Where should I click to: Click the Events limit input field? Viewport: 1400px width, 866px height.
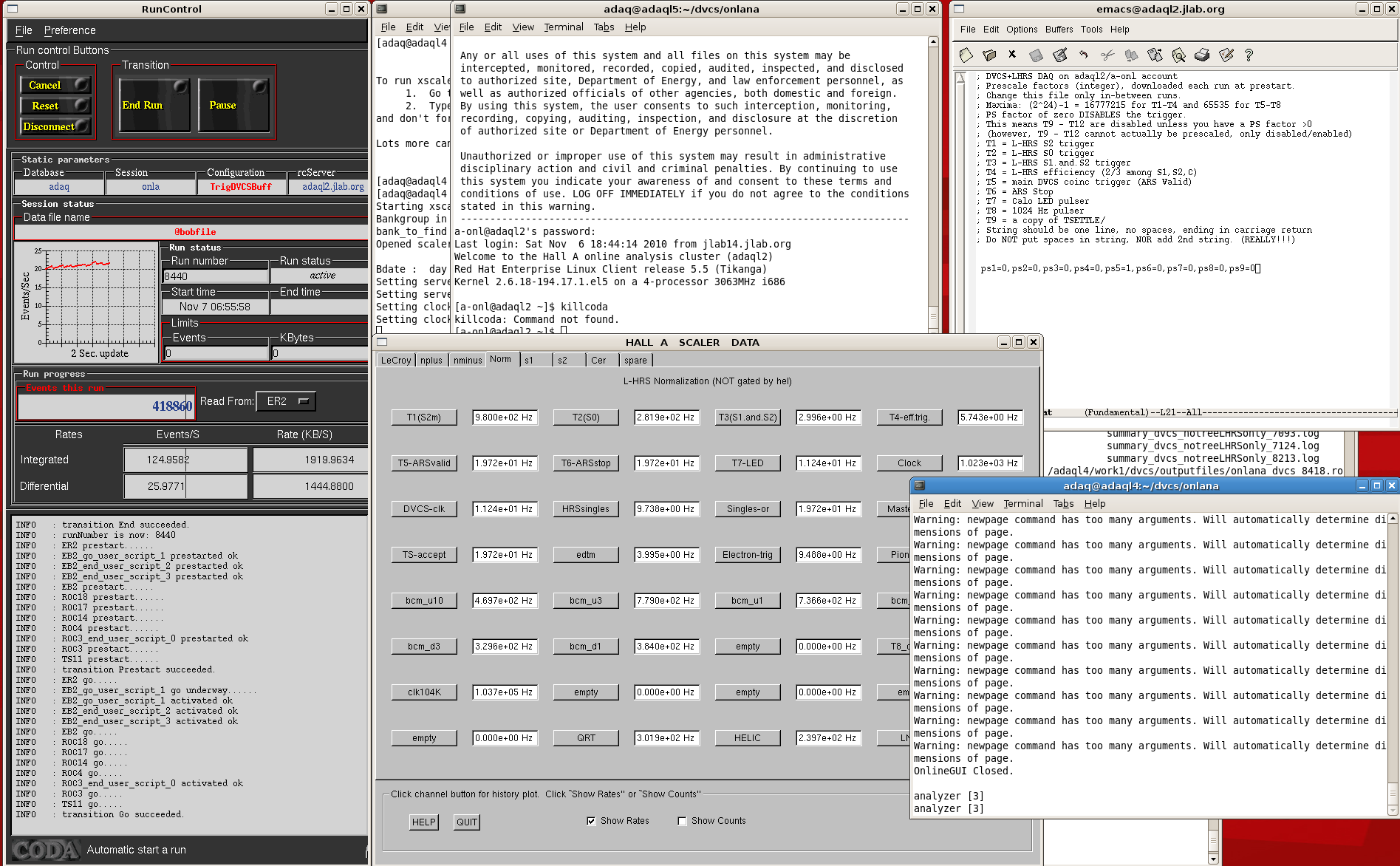click(216, 353)
